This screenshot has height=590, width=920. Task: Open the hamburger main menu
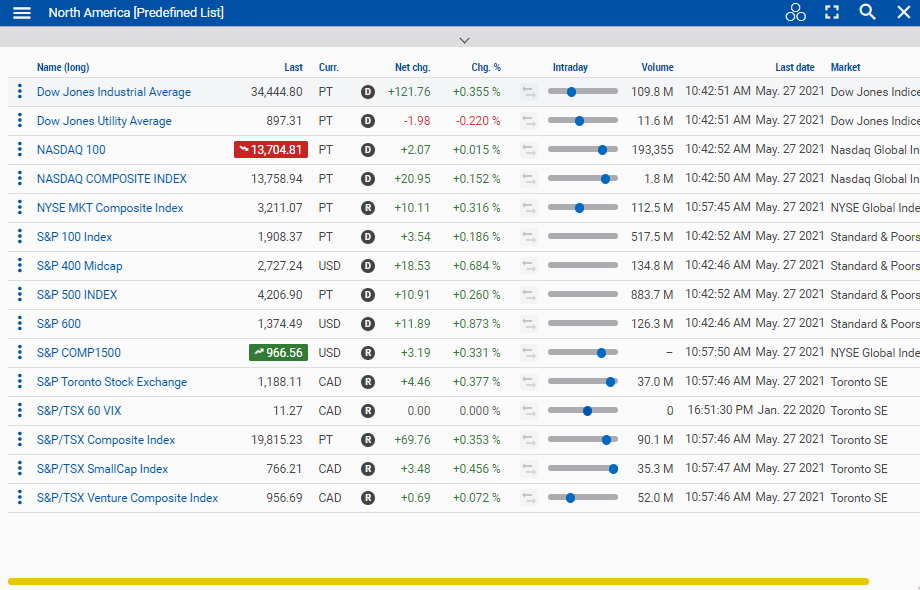22,13
